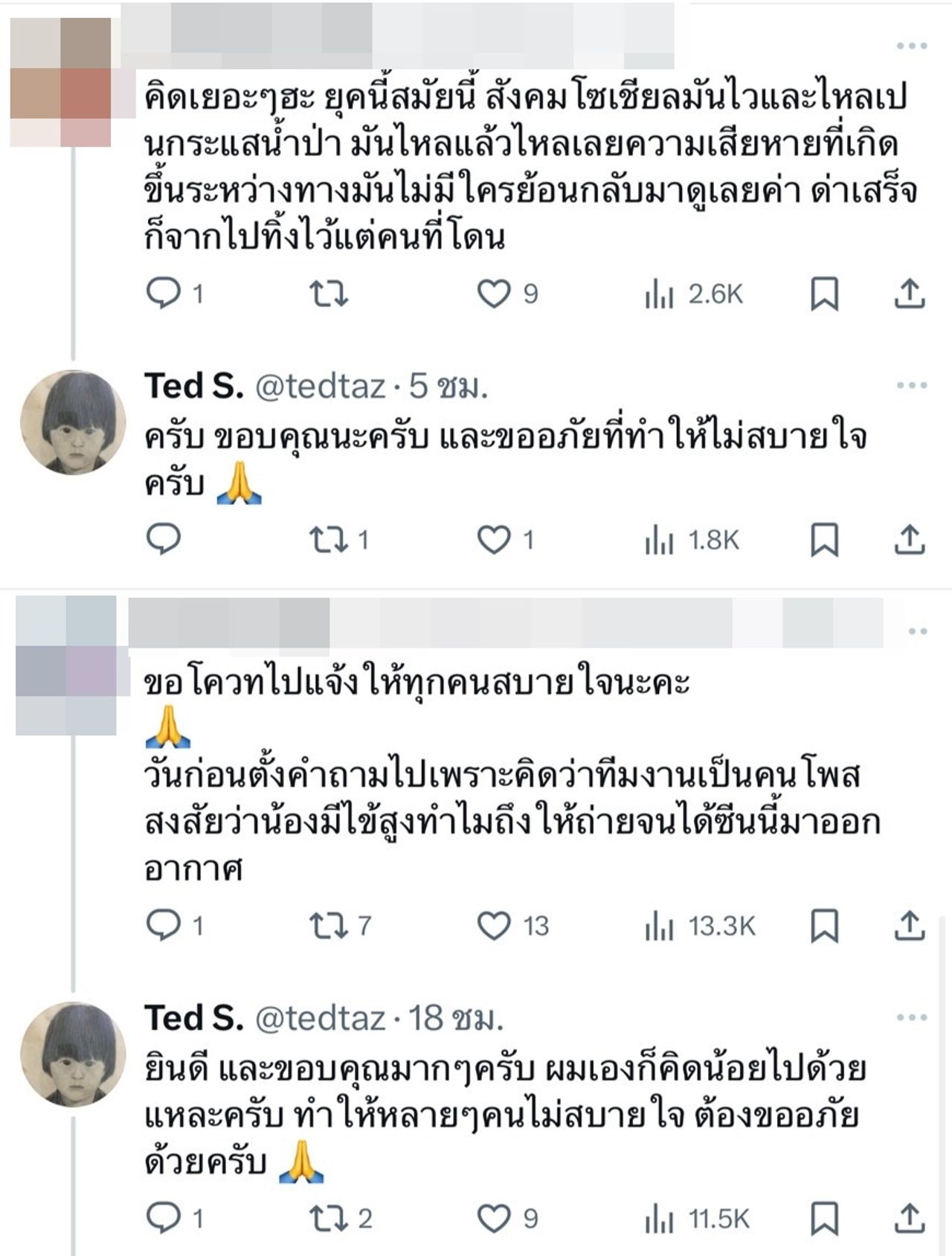Share the tweet with 2.6K views
The height and width of the screenshot is (1256, 952).
(909, 294)
